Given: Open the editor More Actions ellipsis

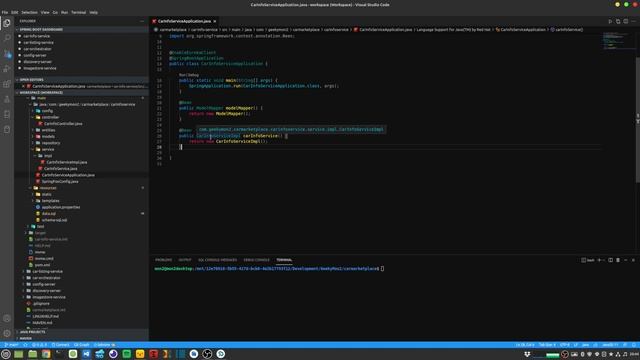Looking at the screenshot, I should coord(633,21).
